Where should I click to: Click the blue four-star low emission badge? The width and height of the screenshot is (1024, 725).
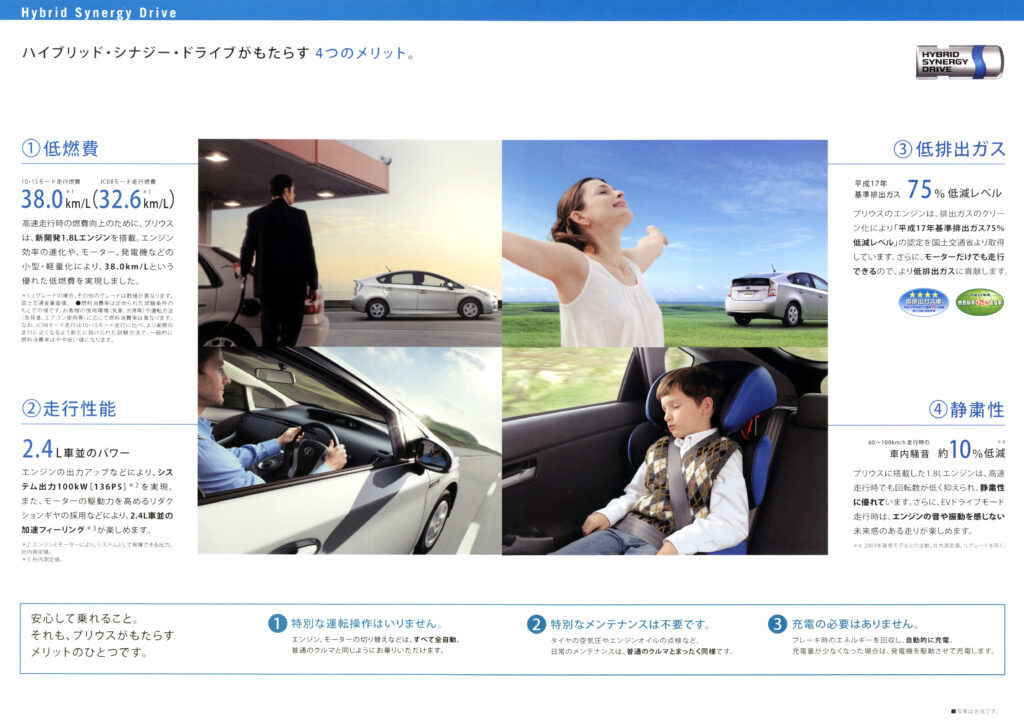click(x=923, y=302)
